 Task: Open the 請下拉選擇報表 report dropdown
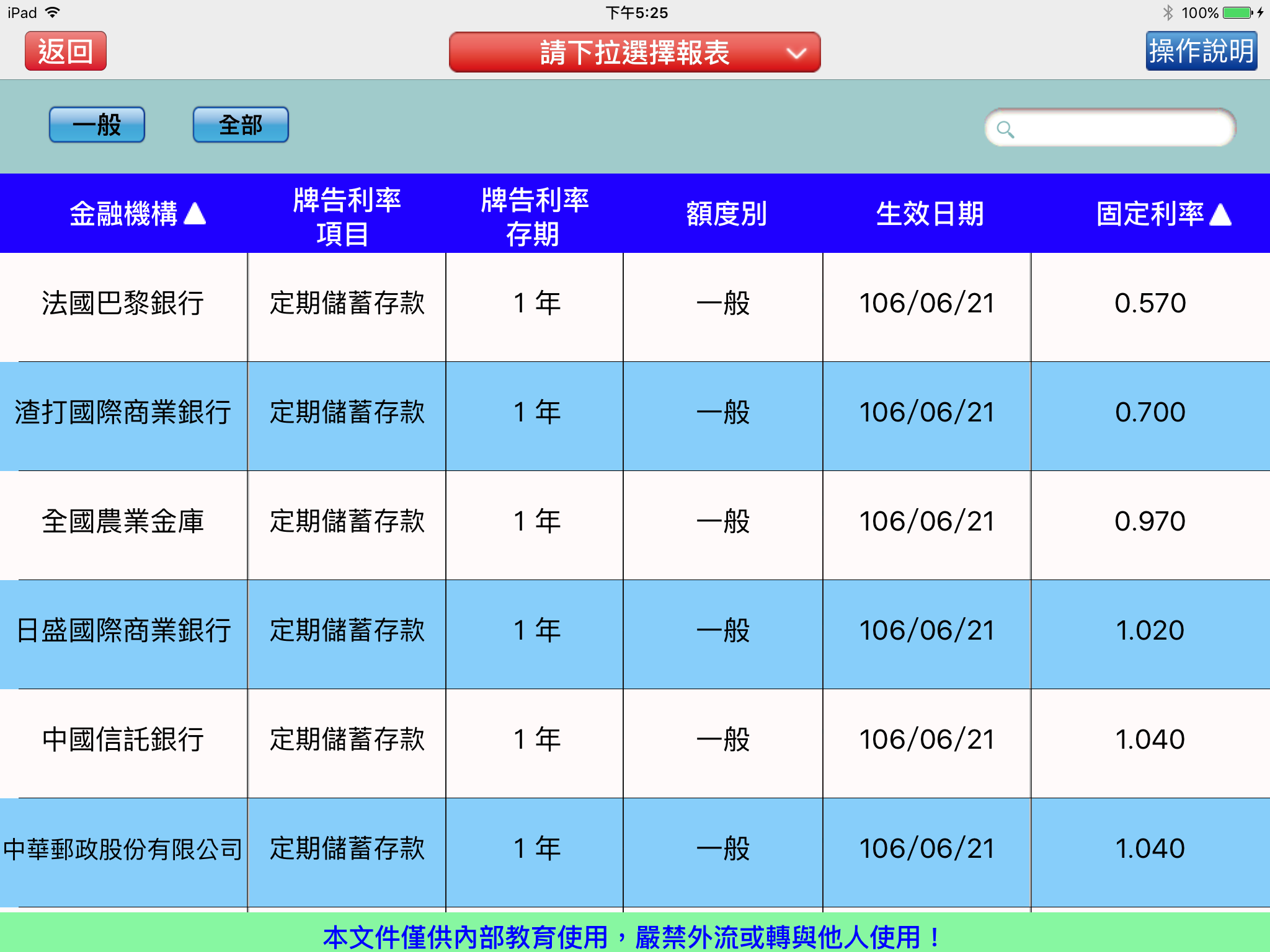(635, 52)
